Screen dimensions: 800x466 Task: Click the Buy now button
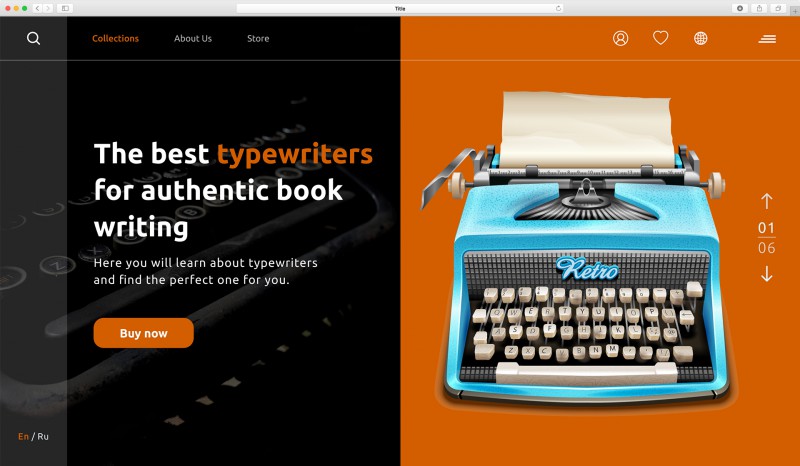[x=143, y=333]
